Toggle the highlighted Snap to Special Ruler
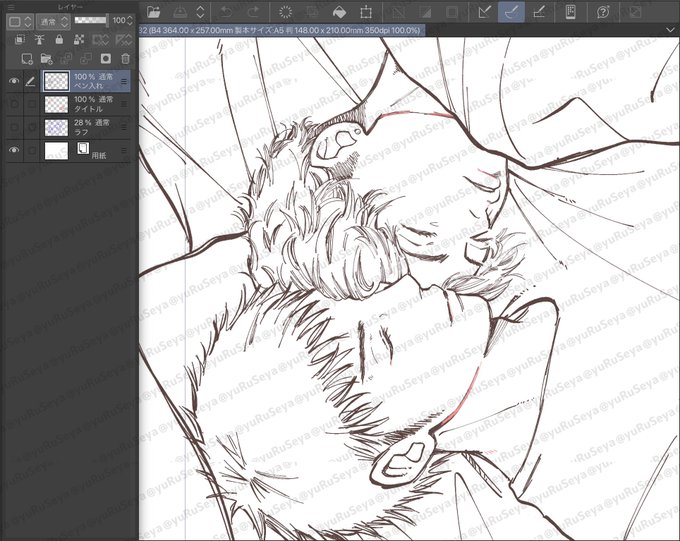Viewport: 680px width, 541px height. pos(512,12)
